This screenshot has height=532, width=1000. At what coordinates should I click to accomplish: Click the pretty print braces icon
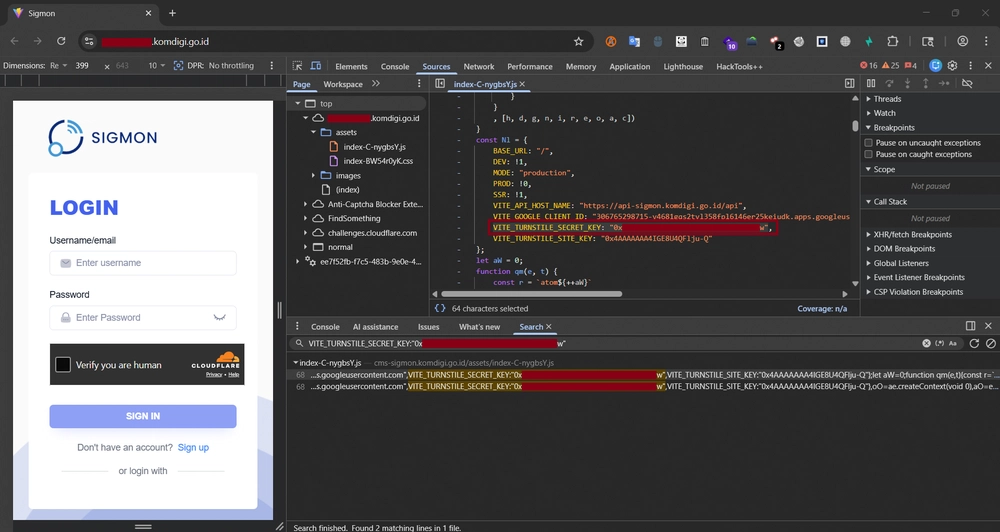[440, 308]
